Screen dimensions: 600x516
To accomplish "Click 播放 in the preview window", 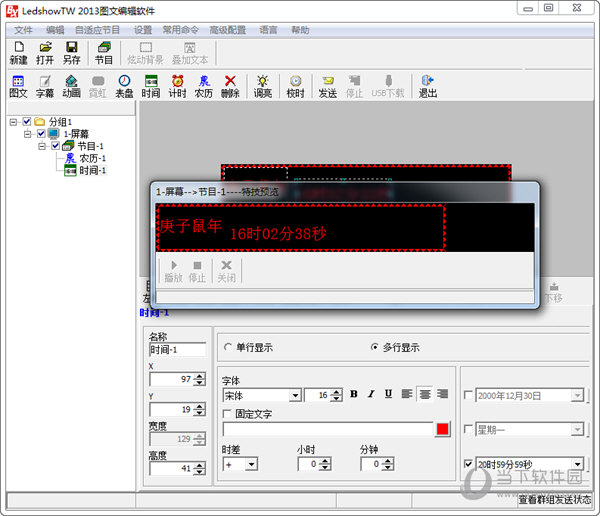I will [173, 271].
